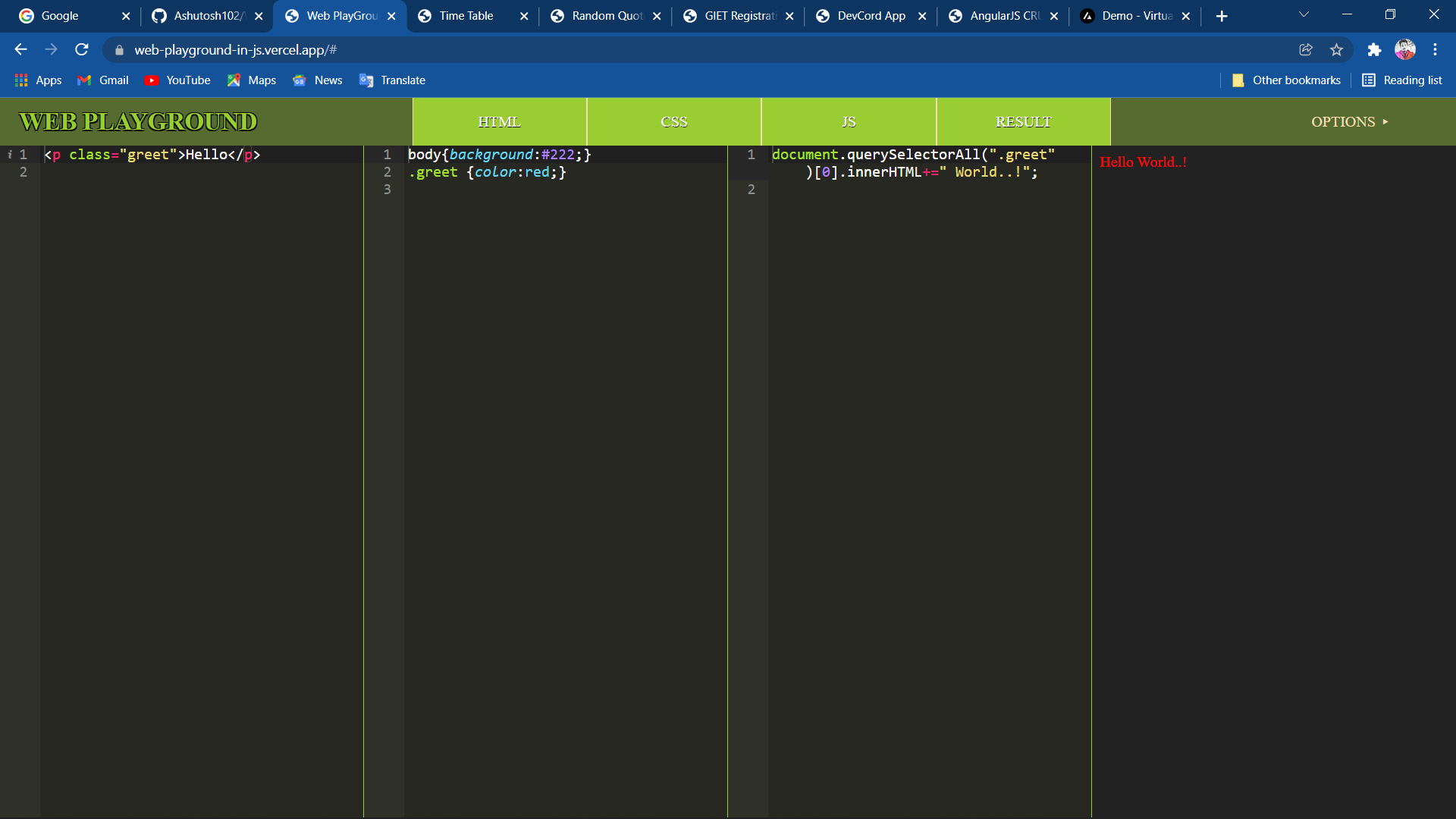The height and width of the screenshot is (819, 1456).
Task: Open the News bookmark shortcut
Action: 317,80
